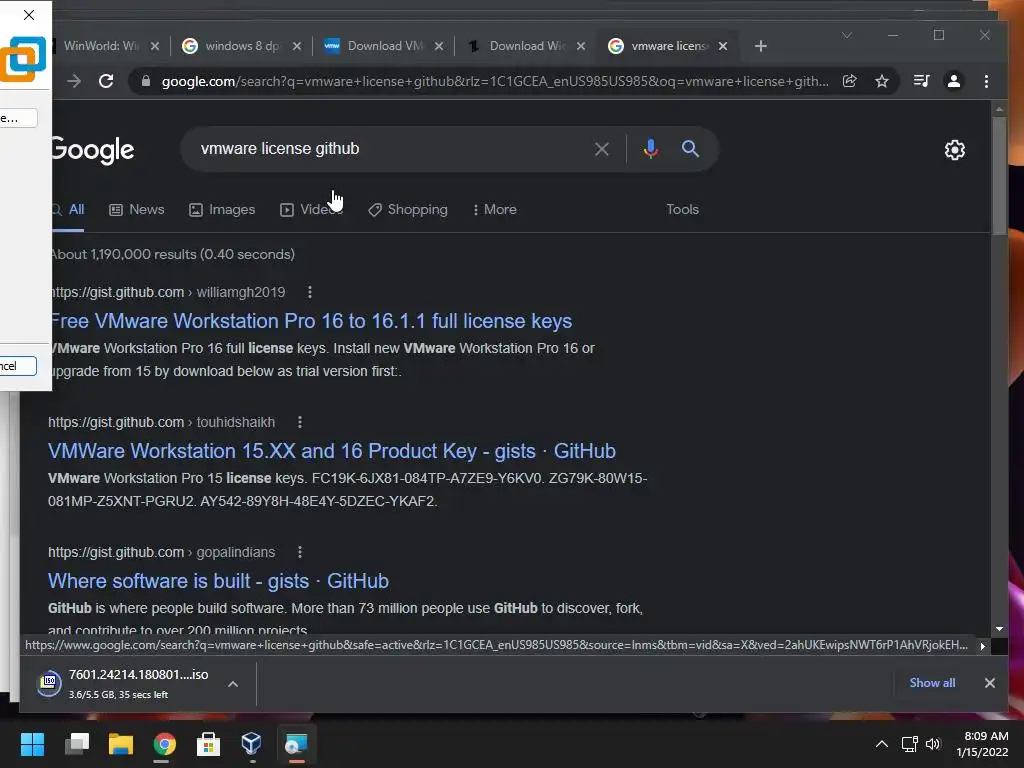Select the Shopping search filter
Image resolution: width=1024 pixels, height=768 pixels.
pos(408,210)
